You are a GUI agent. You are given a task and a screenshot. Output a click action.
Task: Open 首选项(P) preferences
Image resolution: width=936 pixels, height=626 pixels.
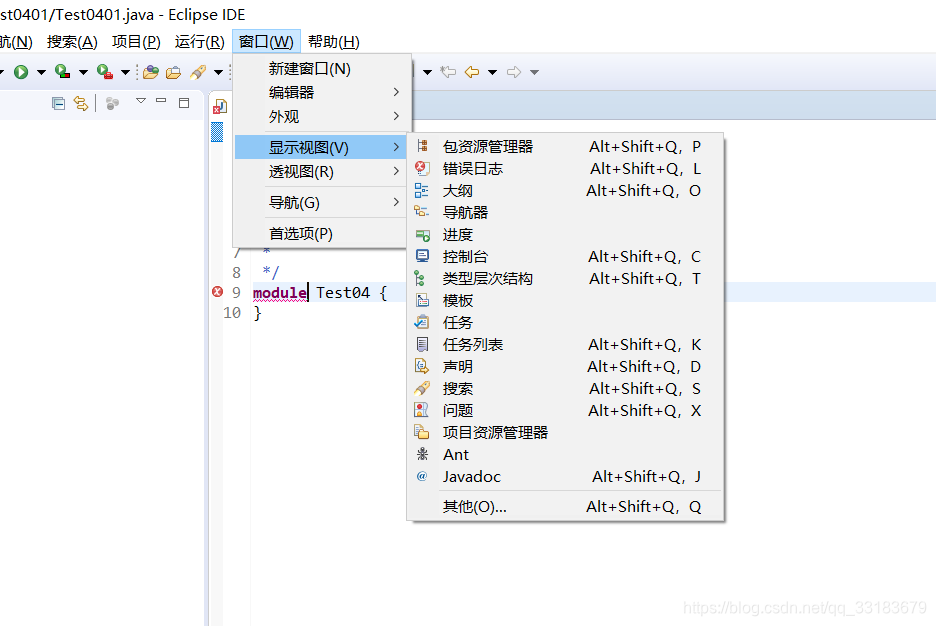click(320, 234)
